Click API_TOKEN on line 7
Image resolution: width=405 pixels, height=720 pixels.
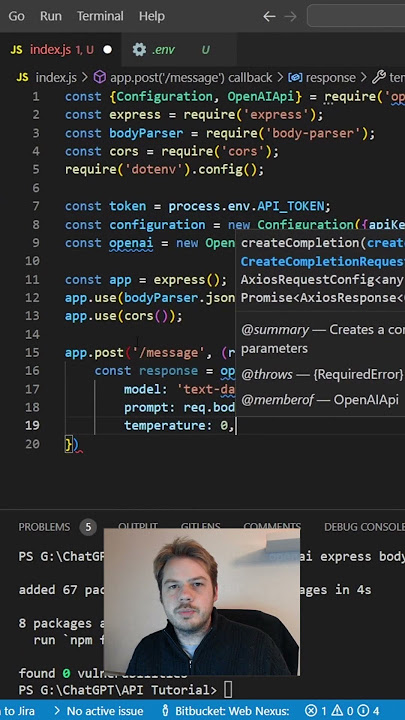tap(290, 206)
